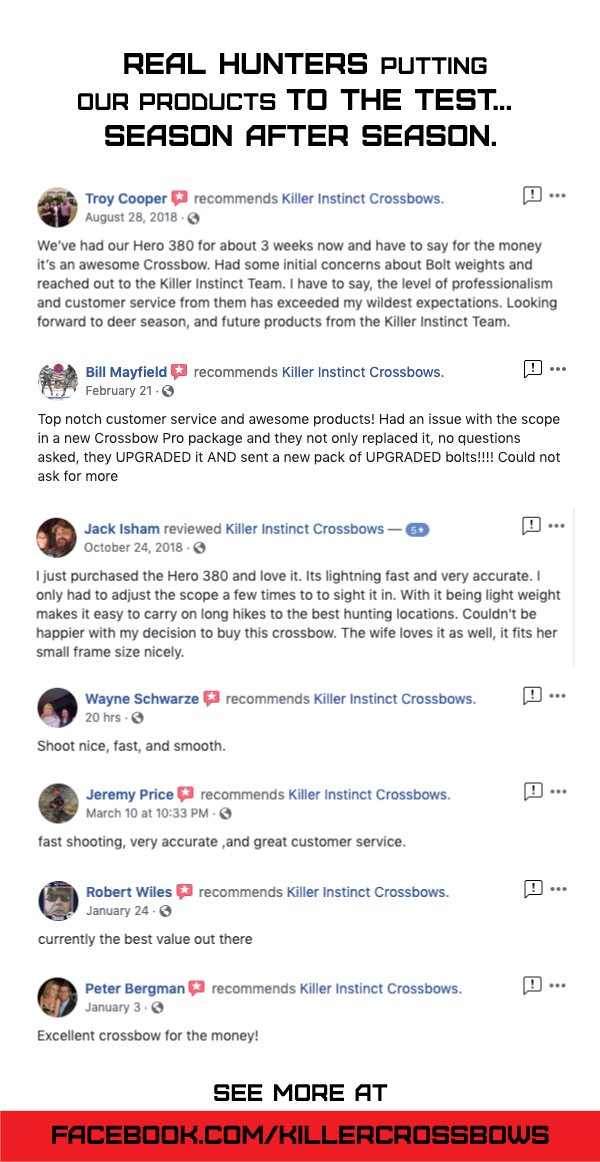Click the 5-star badge on Jack Isham's review

point(417,529)
